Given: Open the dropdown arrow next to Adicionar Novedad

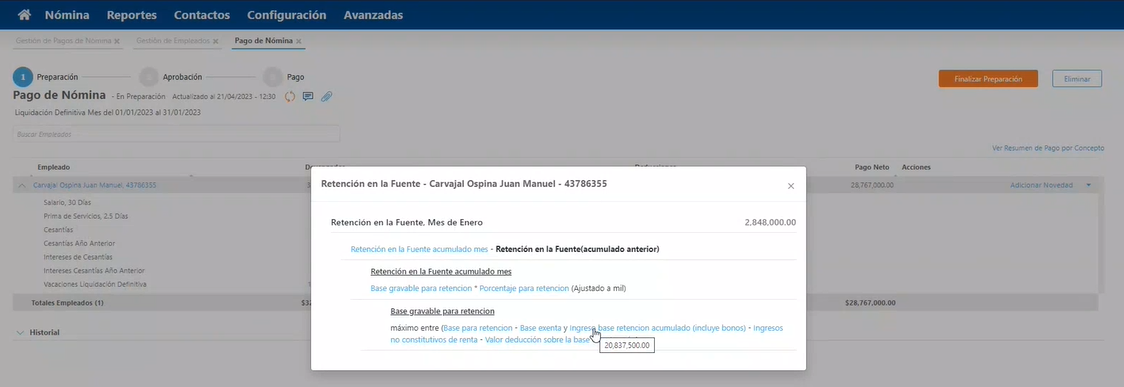Looking at the screenshot, I should point(1088,185).
